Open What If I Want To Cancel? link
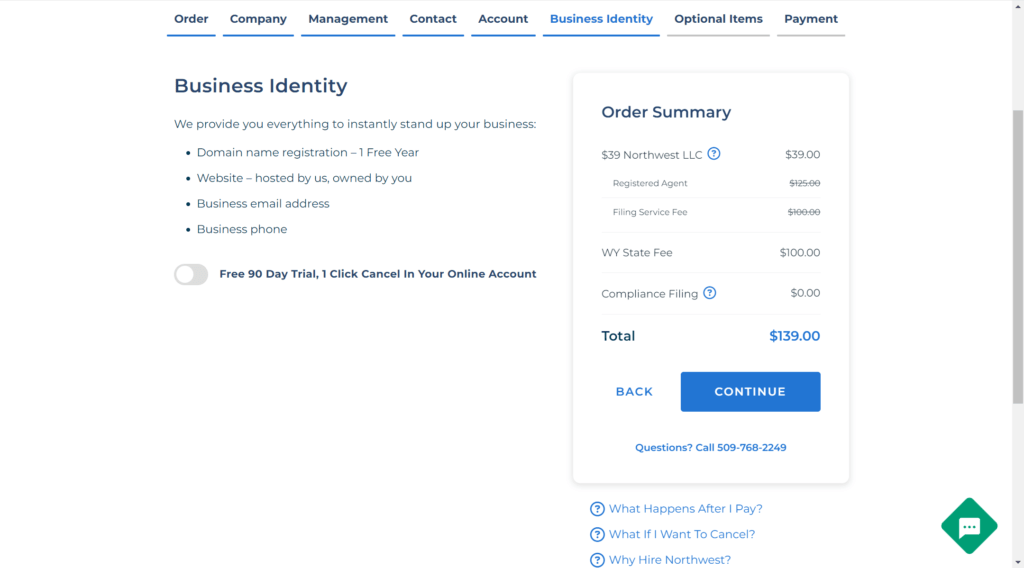Image resolution: width=1024 pixels, height=568 pixels. click(x=682, y=534)
